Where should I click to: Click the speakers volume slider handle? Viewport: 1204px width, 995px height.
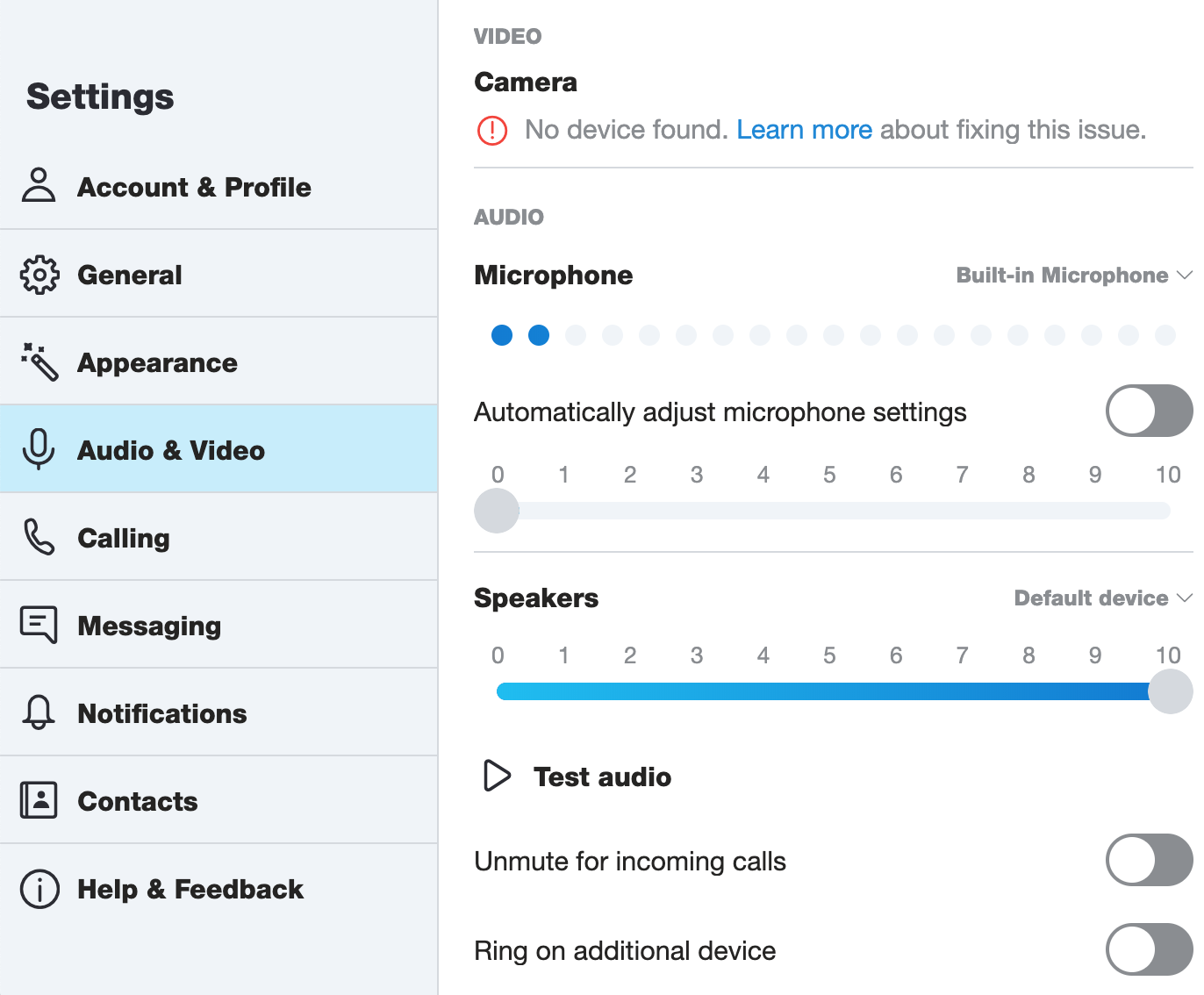(1171, 691)
